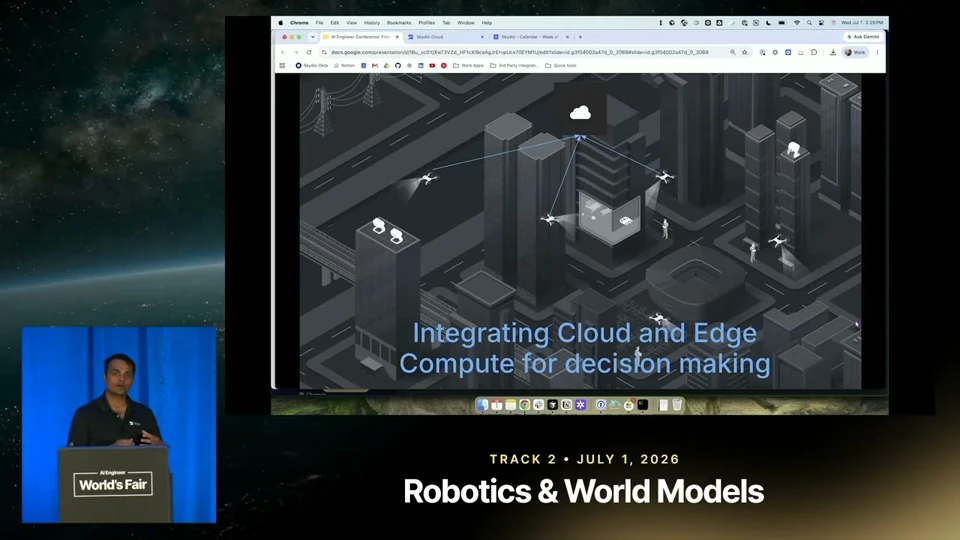Image resolution: width=960 pixels, height=540 pixels.
Task: Expand the Work Apps bookmark folder
Action: point(468,66)
